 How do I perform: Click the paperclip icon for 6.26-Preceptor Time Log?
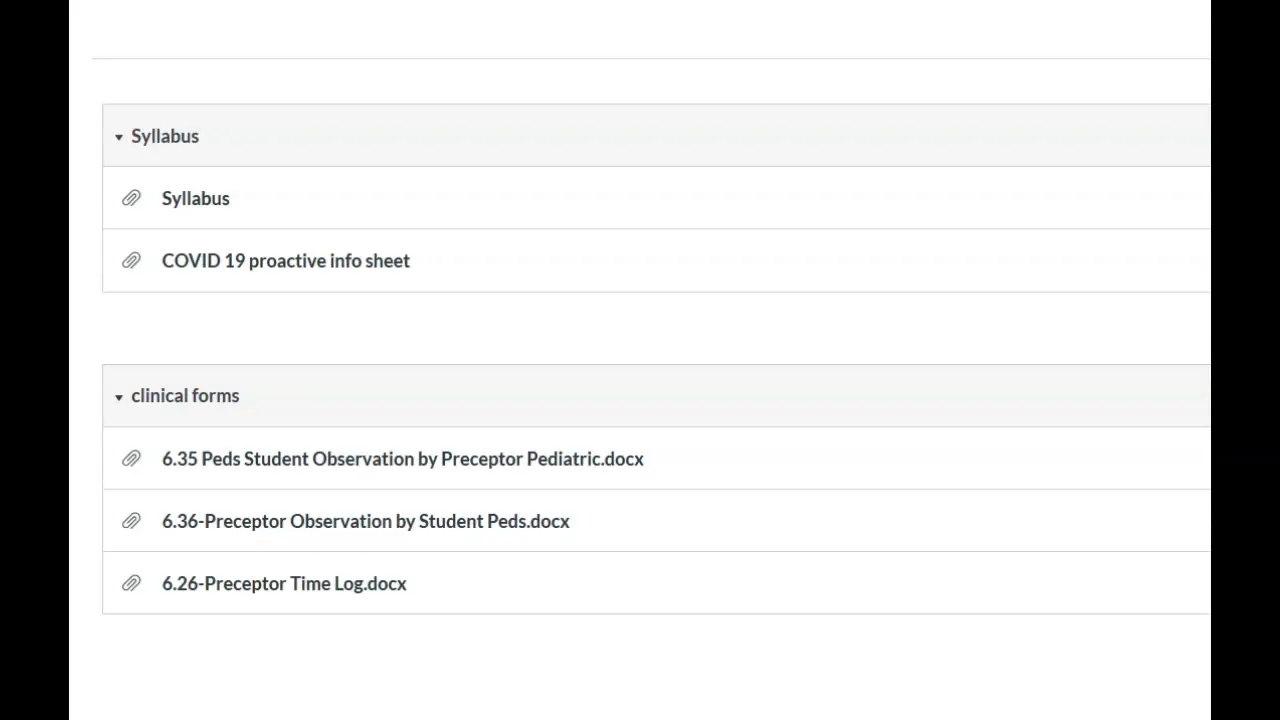click(x=131, y=583)
